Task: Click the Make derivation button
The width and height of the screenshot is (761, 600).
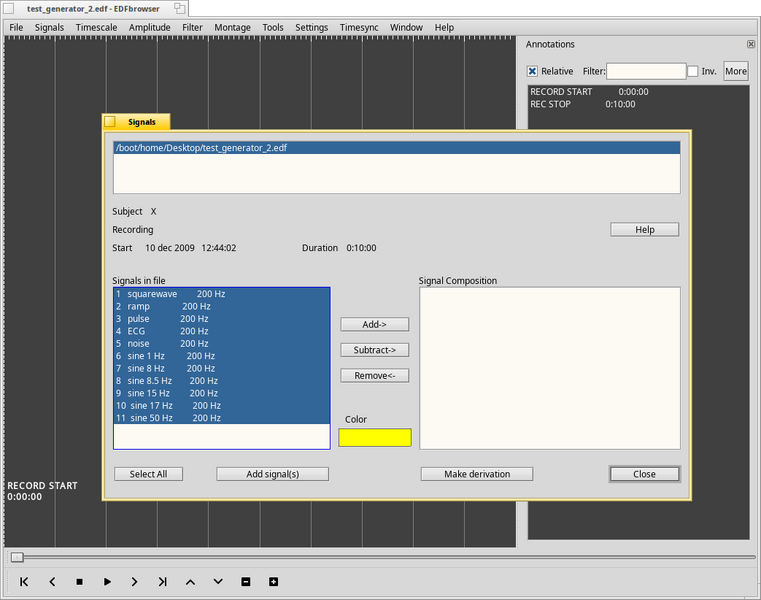Action: click(477, 474)
